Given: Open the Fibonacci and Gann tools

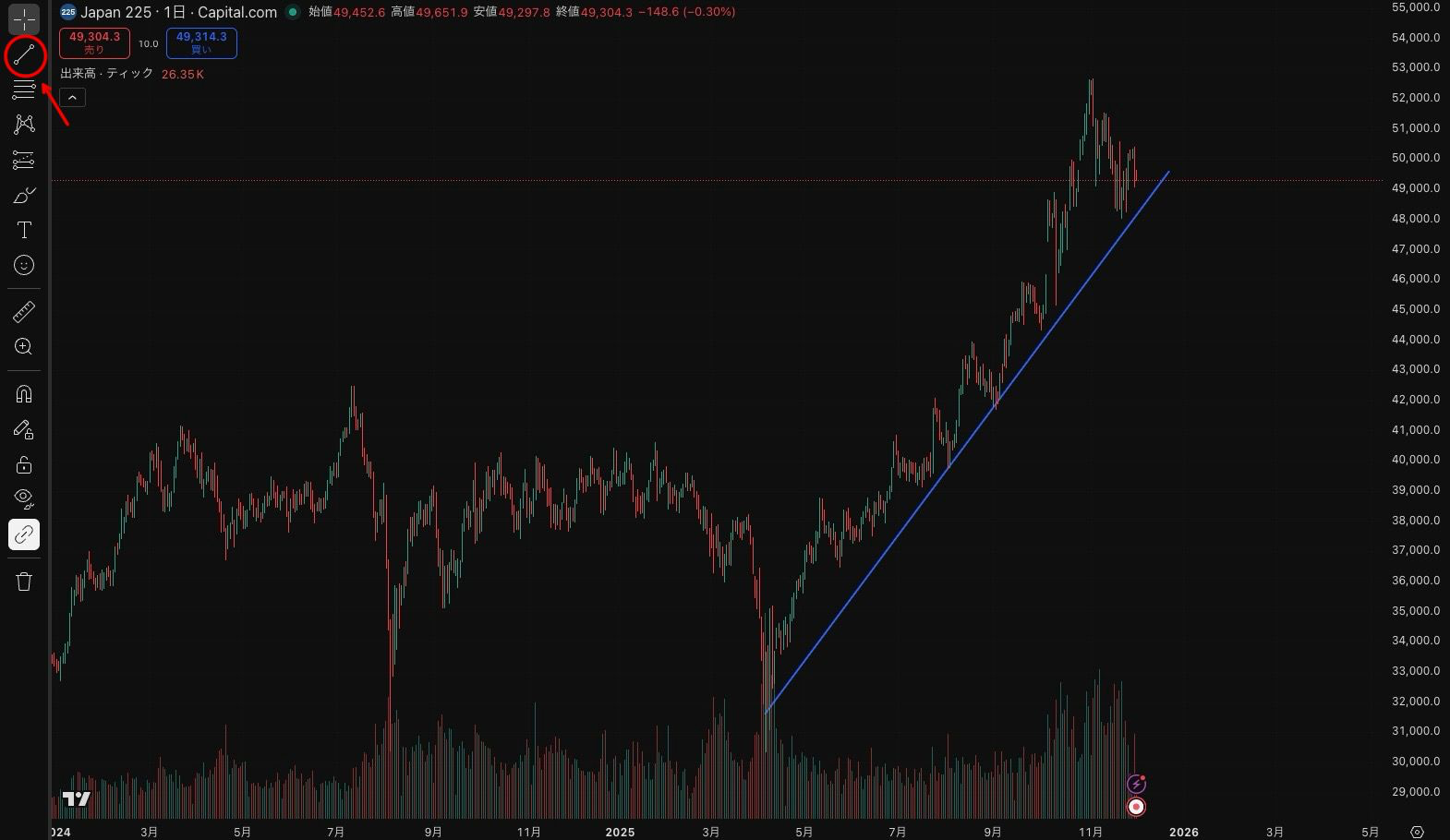Looking at the screenshot, I should click(24, 90).
